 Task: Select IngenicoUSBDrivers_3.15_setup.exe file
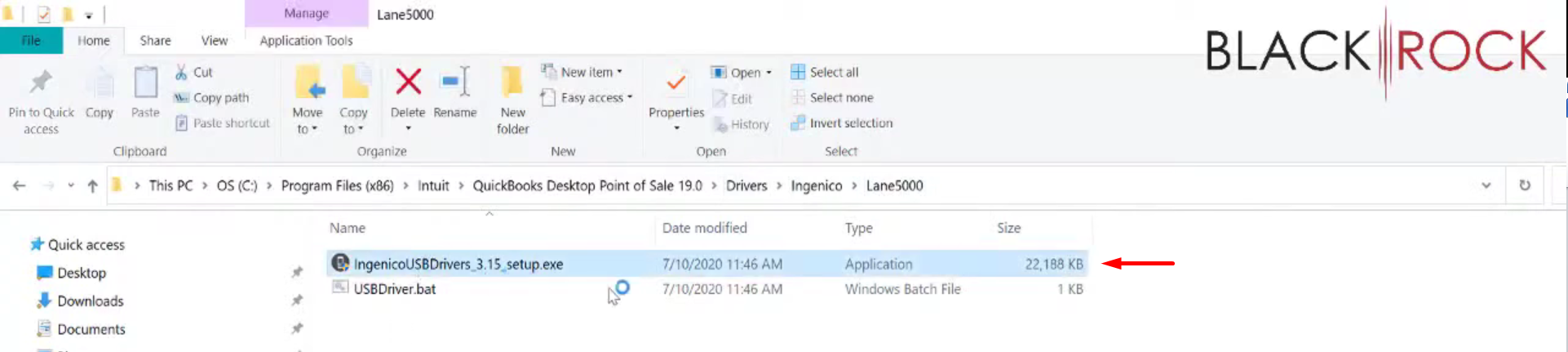pos(706,264)
